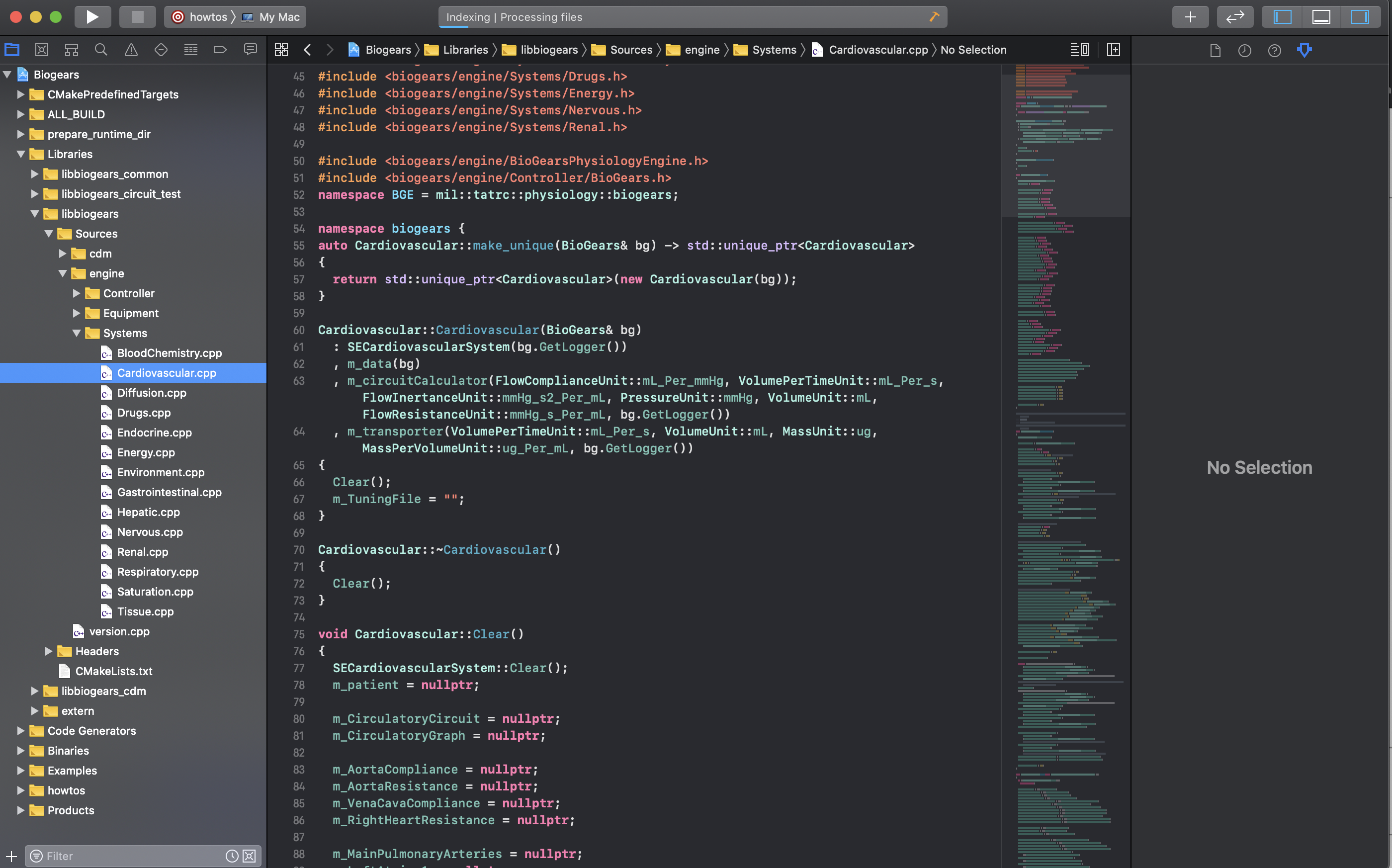Show the Test navigator
Screen dimensions: 1392x868
click(161, 50)
